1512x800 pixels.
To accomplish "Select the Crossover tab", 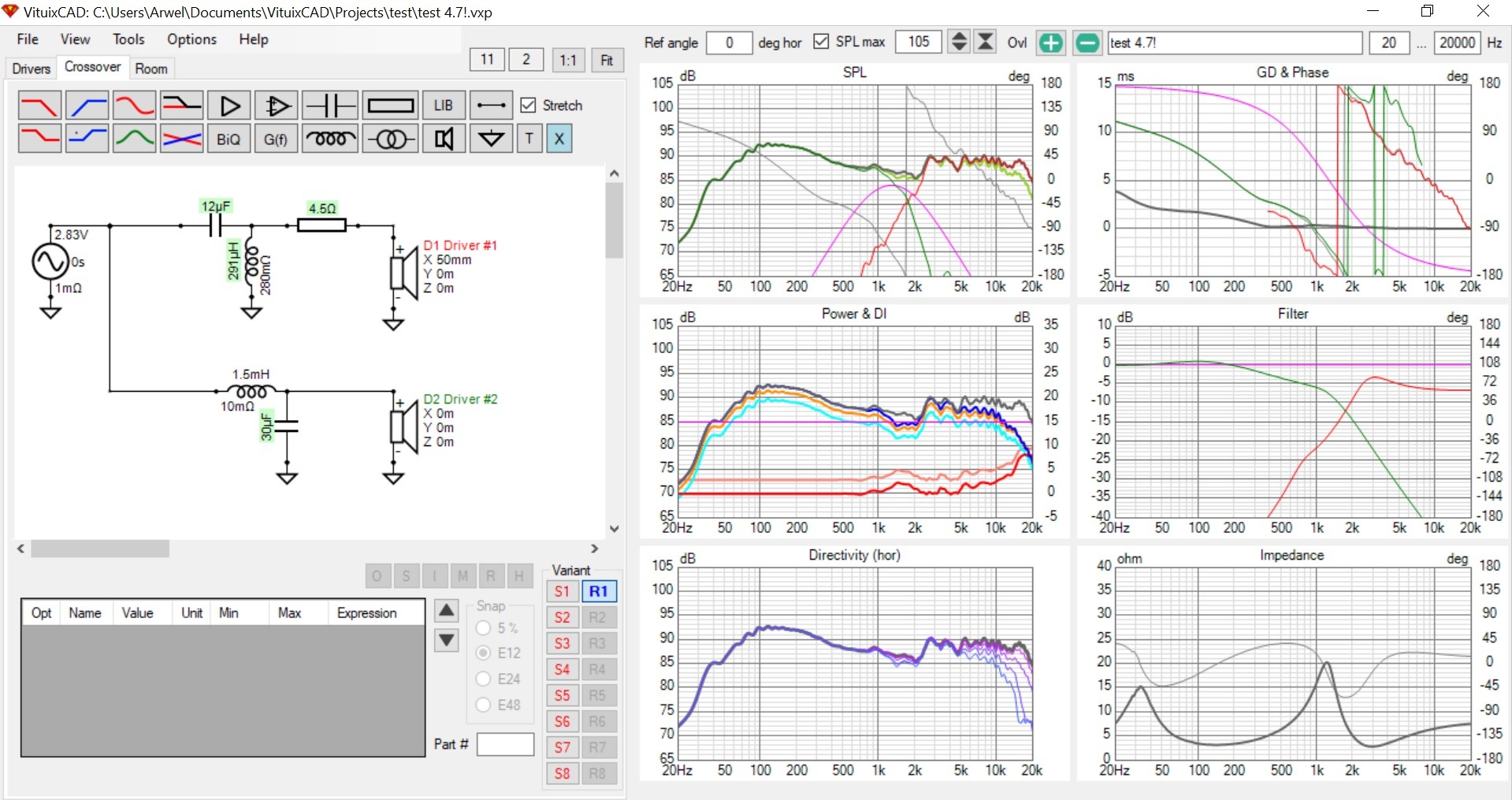I will (x=93, y=67).
